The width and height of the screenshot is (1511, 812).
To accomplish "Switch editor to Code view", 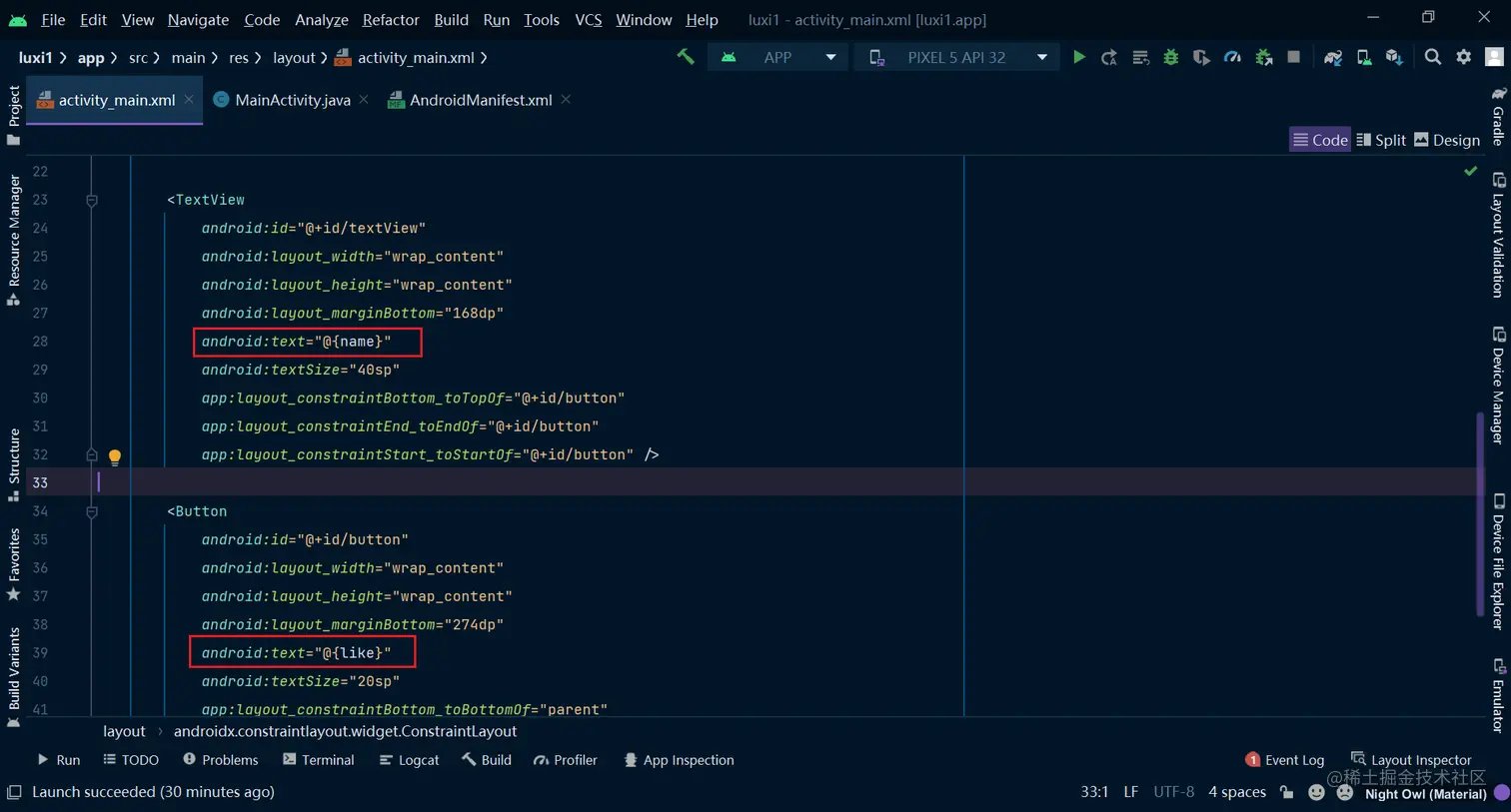I will (x=1320, y=140).
